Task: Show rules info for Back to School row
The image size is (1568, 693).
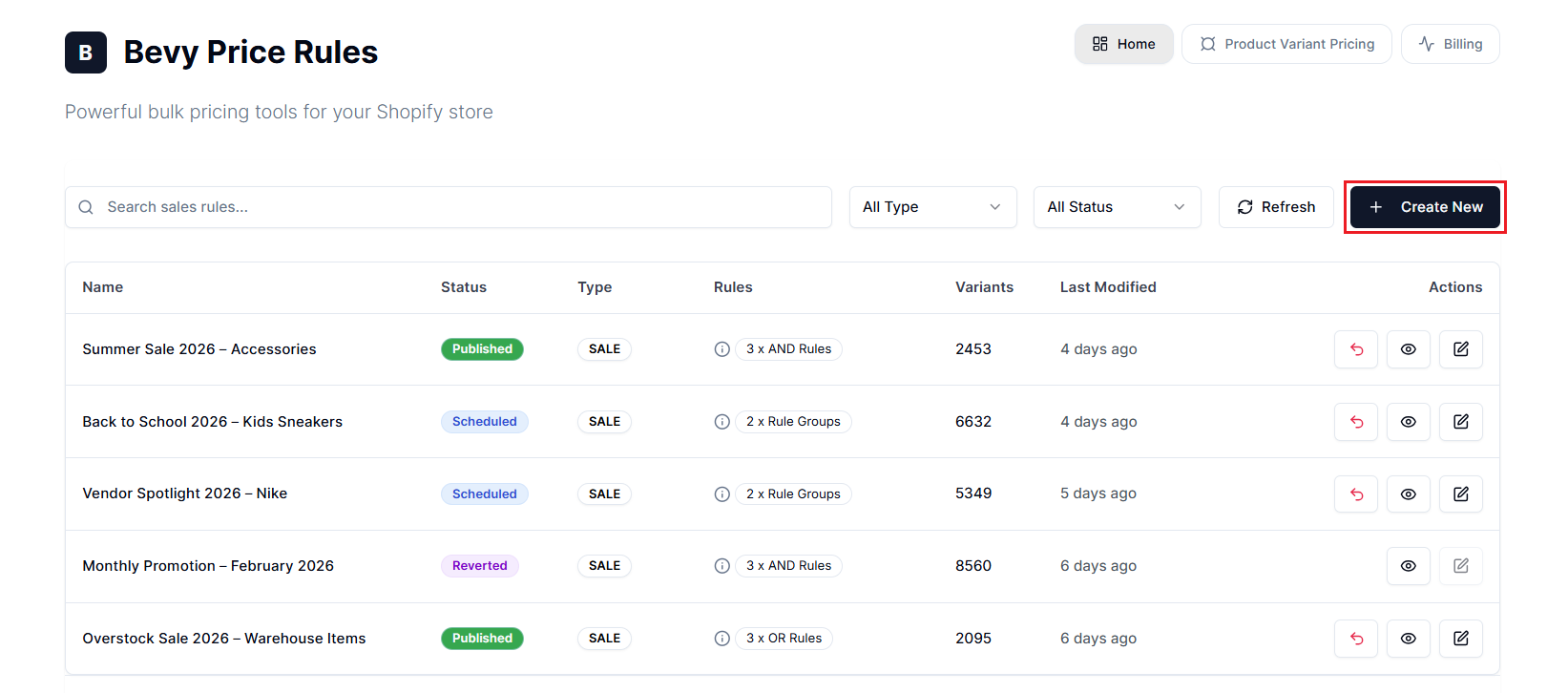Action: point(722,422)
